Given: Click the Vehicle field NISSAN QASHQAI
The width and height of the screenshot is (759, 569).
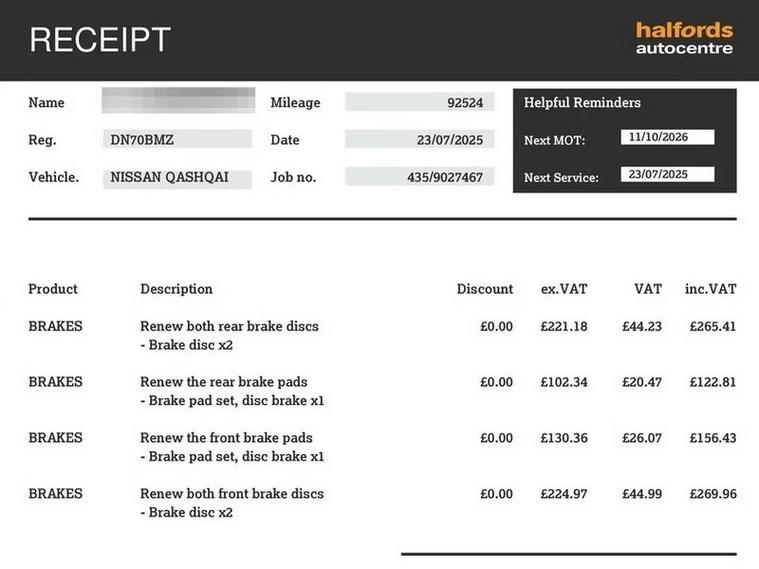Looking at the screenshot, I should (177, 177).
